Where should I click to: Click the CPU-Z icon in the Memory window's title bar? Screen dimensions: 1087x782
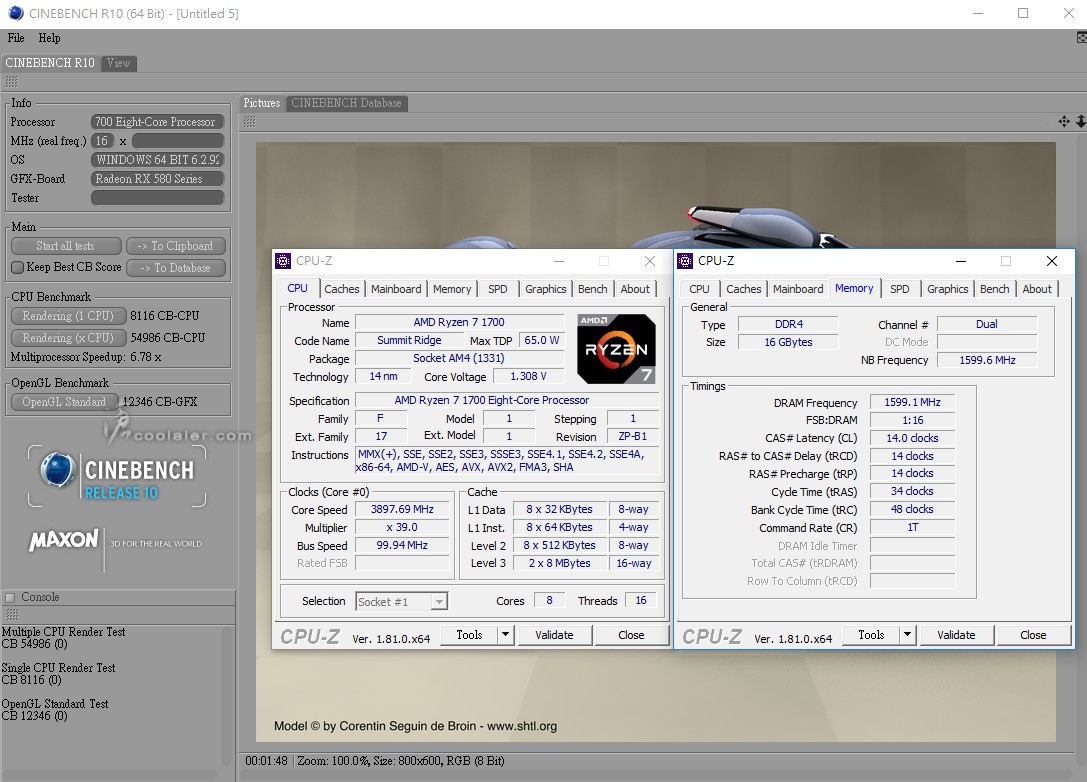[x=685, y=261]
